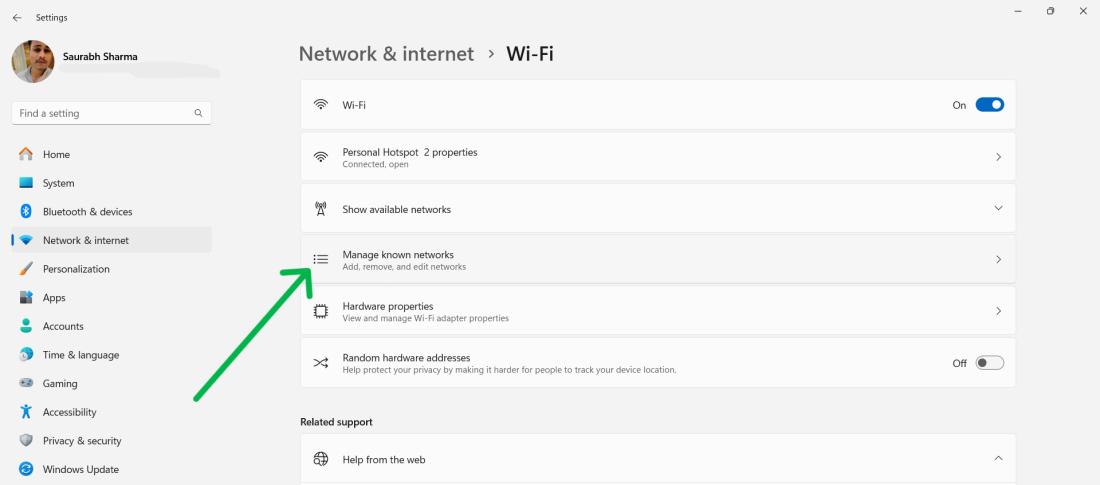This screenshot has width=1100, height=485.
Task: Open Accessibility icon in sidebar
Action: coord(26,412)
